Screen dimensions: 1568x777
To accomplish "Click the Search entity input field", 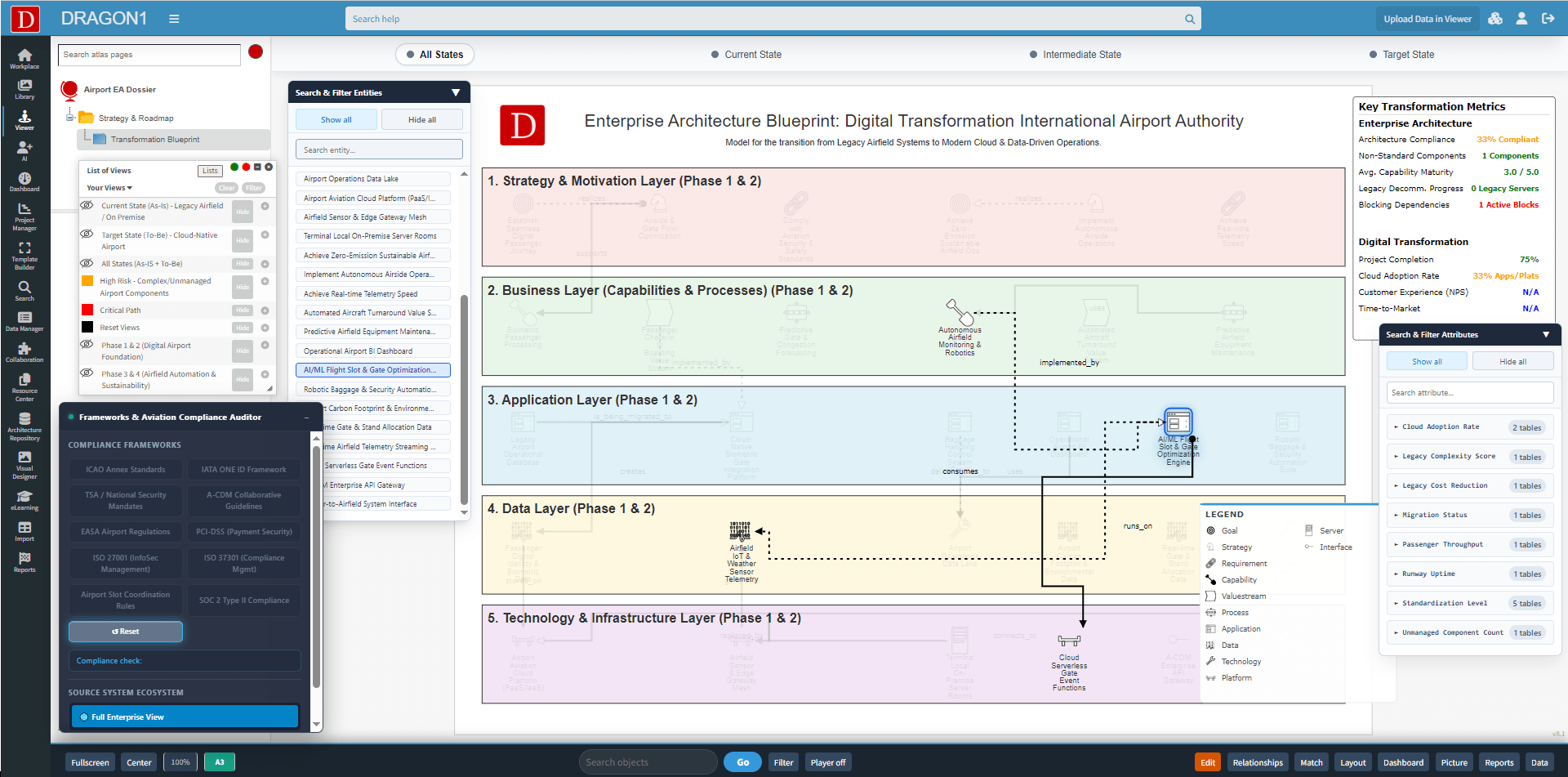I will click(379, 150).
